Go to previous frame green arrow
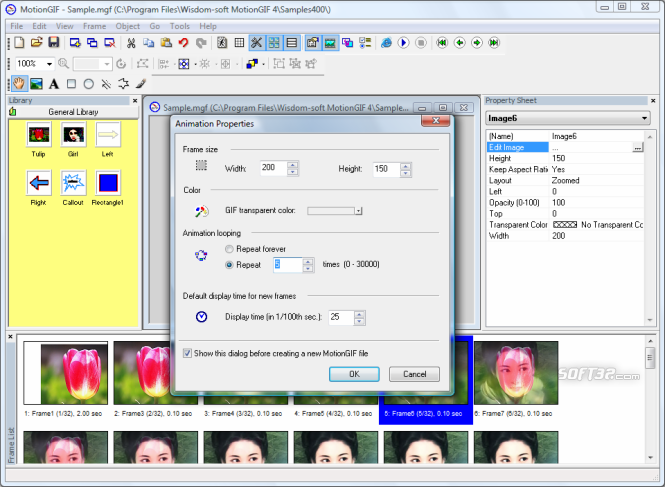Image resolution: width=665 pixels, height=487 pixels. (459, 43)
